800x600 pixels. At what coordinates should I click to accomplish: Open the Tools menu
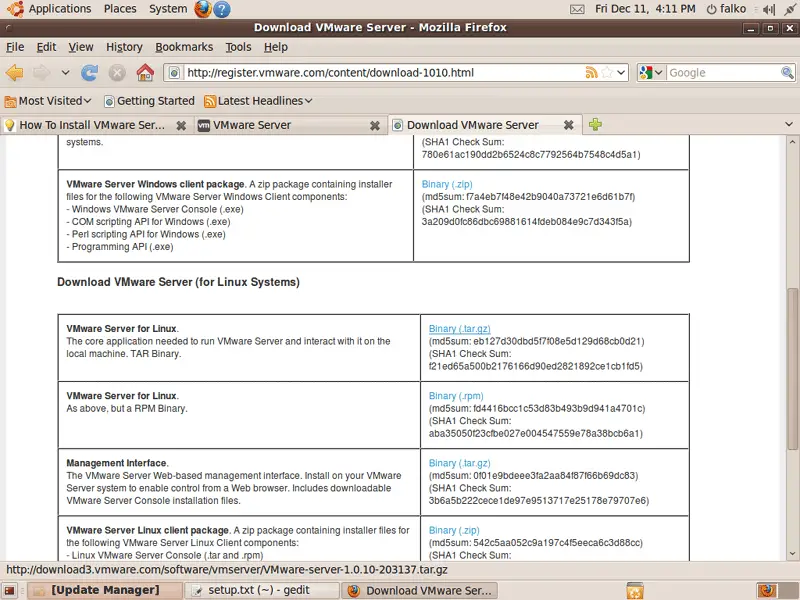(238, 47)
